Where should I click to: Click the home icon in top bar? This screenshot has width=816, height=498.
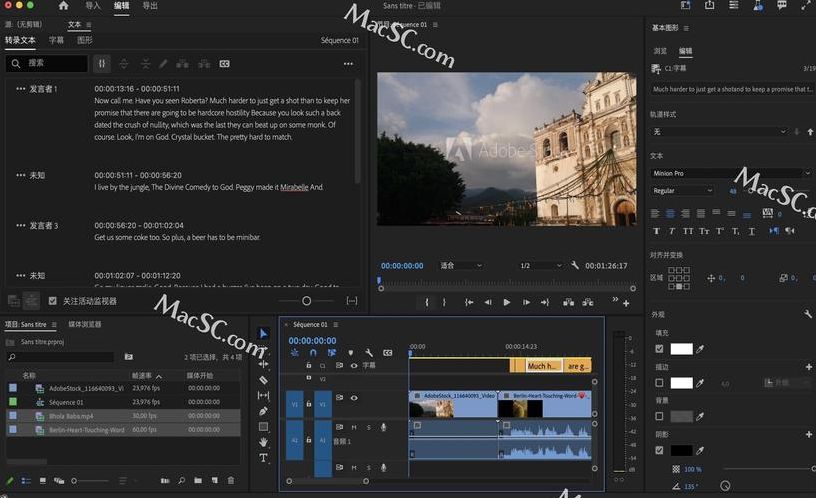point(63,6)
